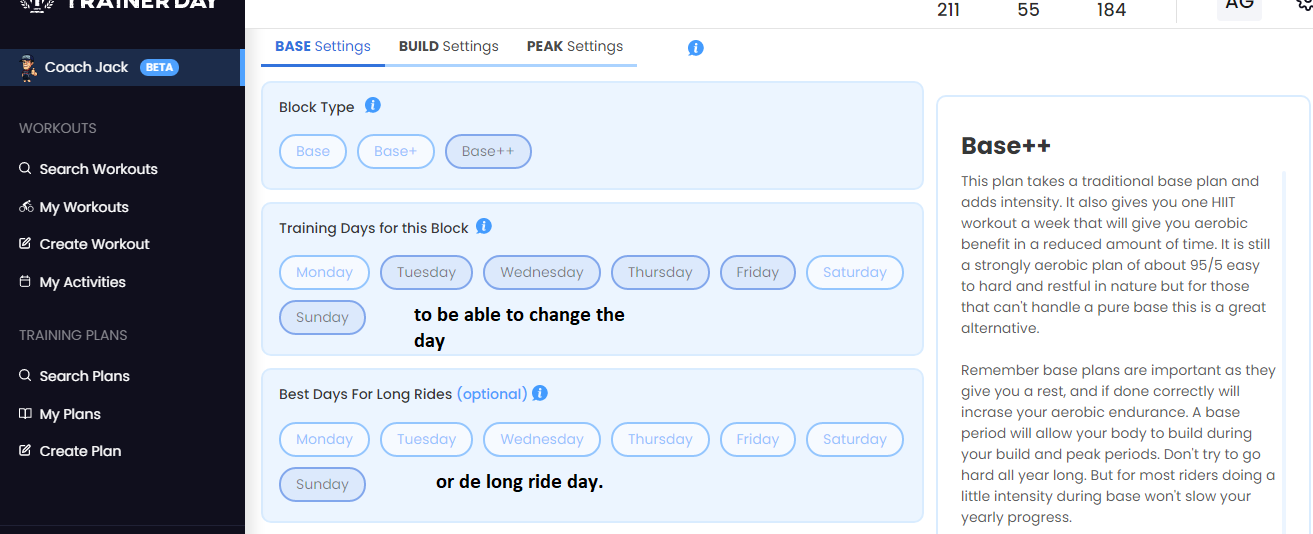The height and width of the screenshot is (534, 1313).
Task: Click the info icon next to Best Days For Long Rides
Action: [x=540, y=393]
